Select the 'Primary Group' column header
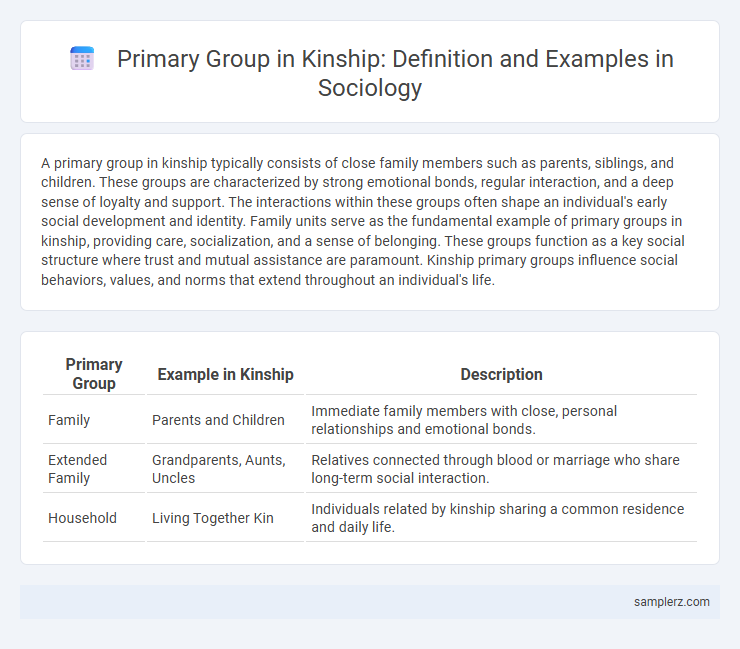Viewport: 740px width, 649px height. 94,374
